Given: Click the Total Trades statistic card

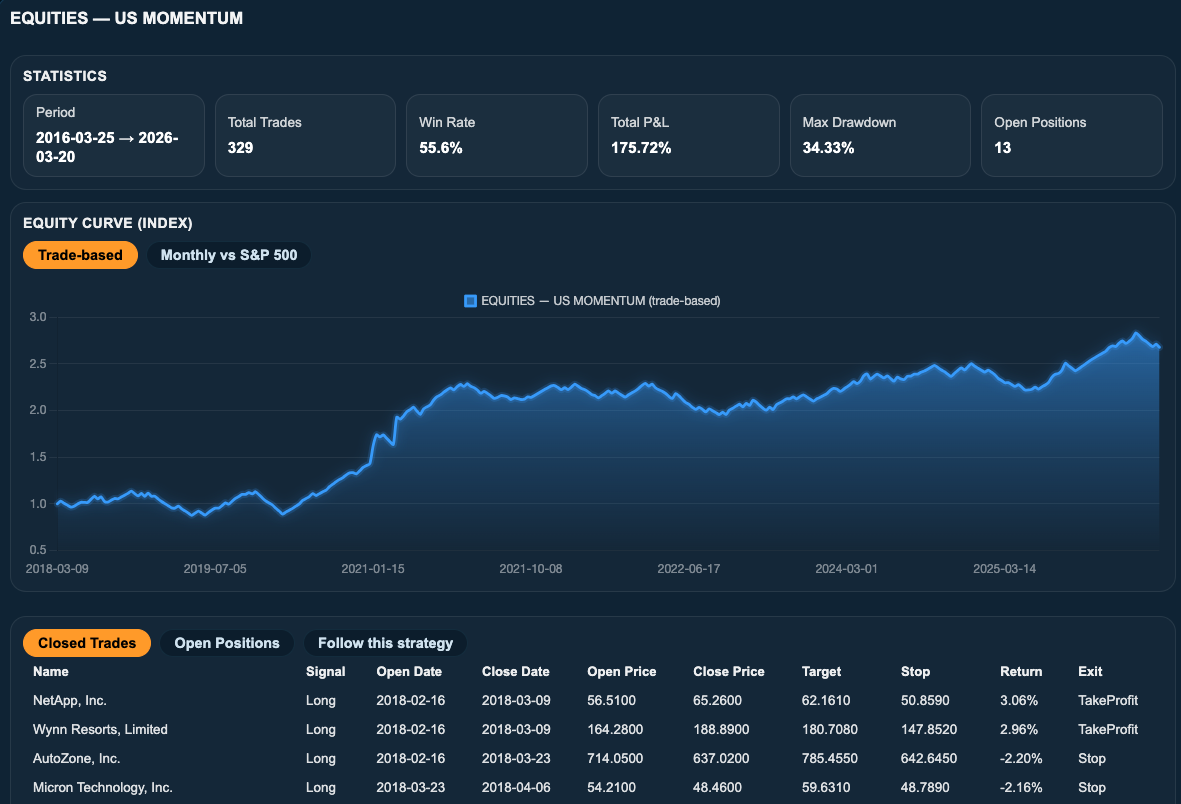Looking at the screenshot, I should 305,136.
